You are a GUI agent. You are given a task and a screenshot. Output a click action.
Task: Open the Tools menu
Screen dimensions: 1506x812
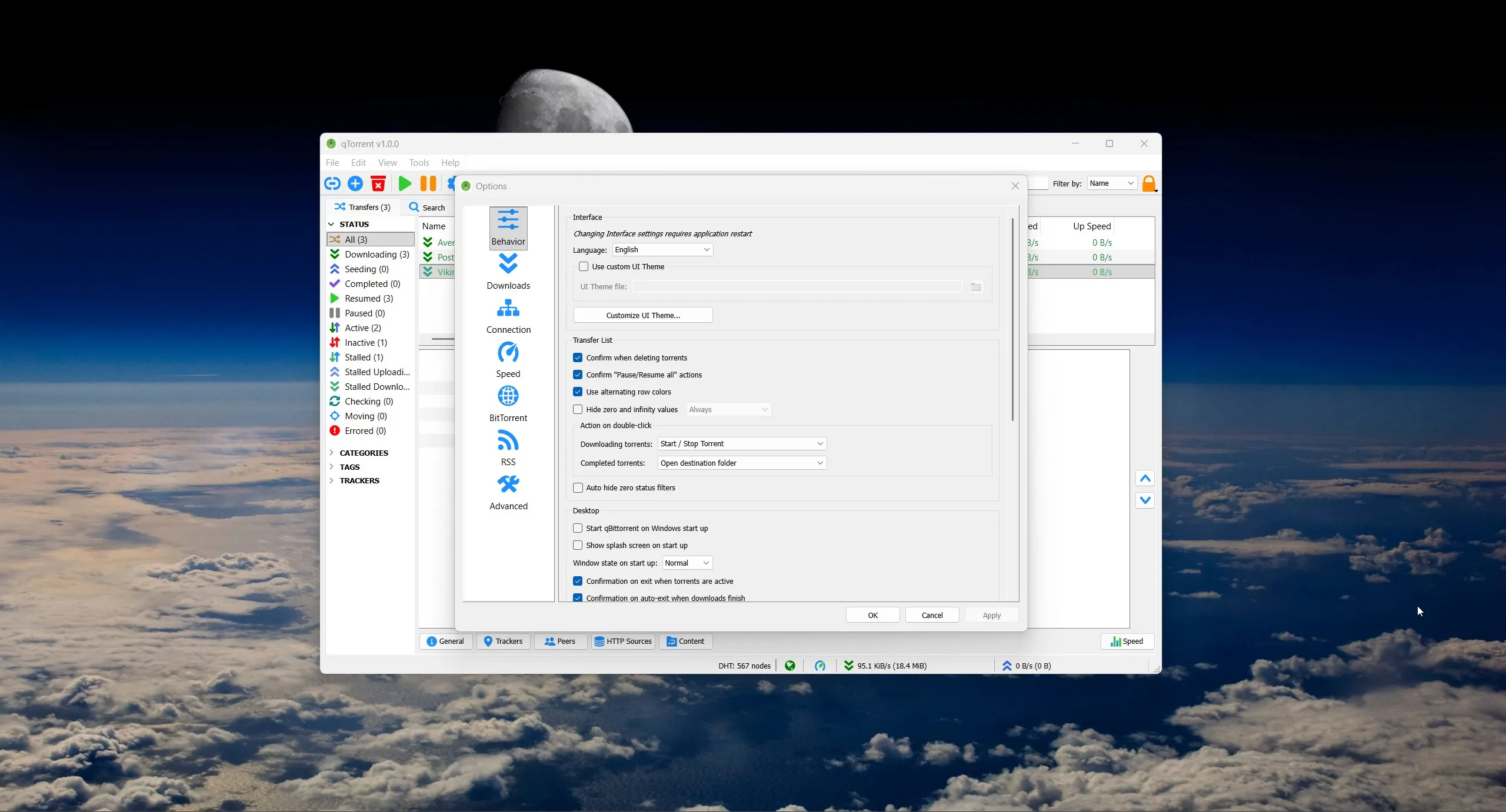click(x=419, y=163)
